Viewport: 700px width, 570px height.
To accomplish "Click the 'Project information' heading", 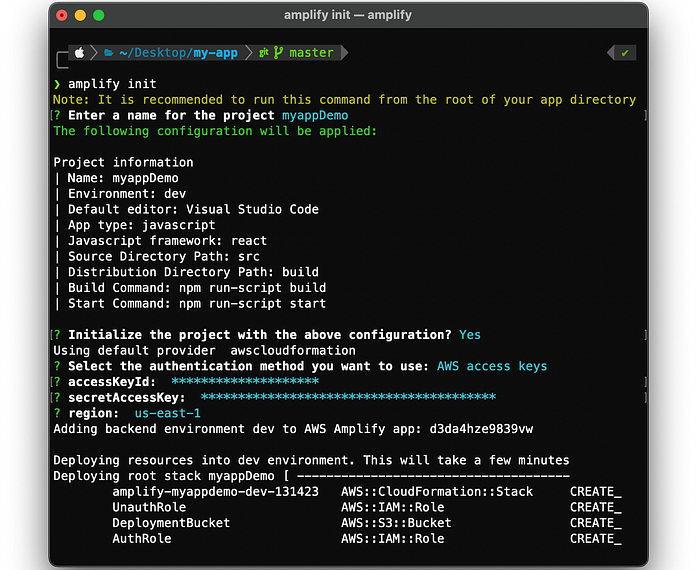I will (x=123, y=162).
